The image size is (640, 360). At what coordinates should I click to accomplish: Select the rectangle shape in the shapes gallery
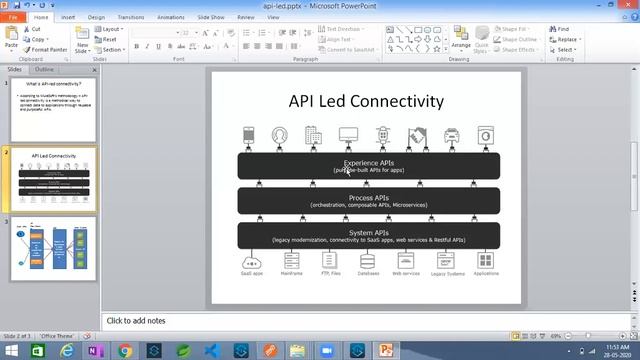[418, 30]
